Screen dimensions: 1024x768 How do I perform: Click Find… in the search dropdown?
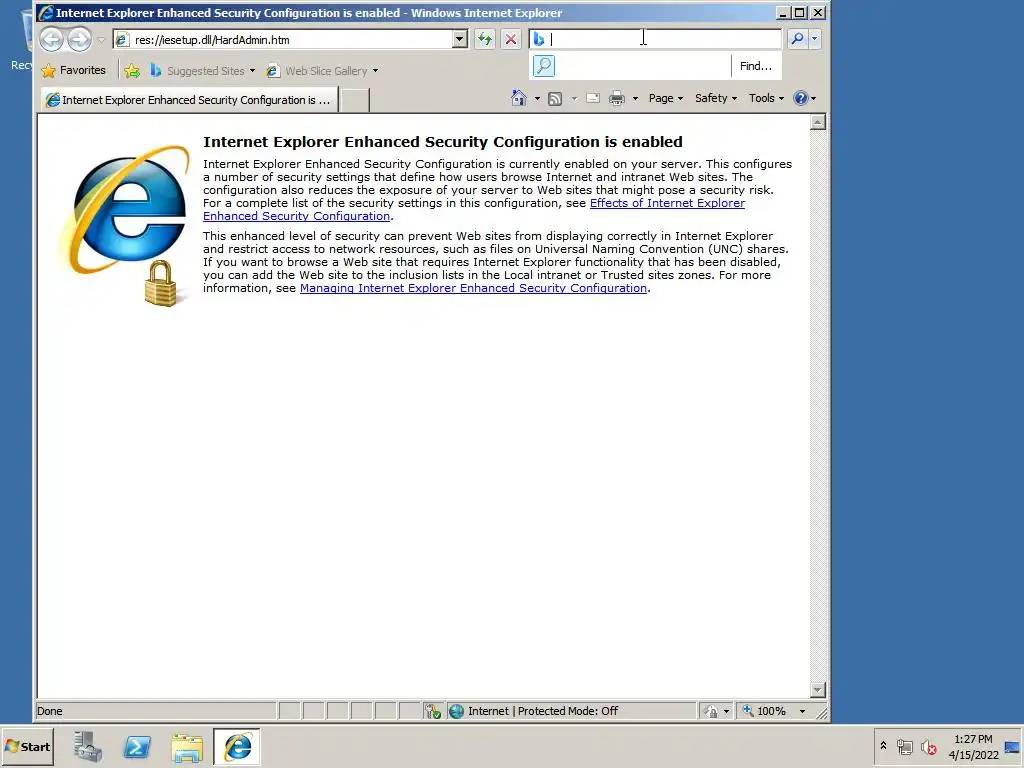point(756,66)
